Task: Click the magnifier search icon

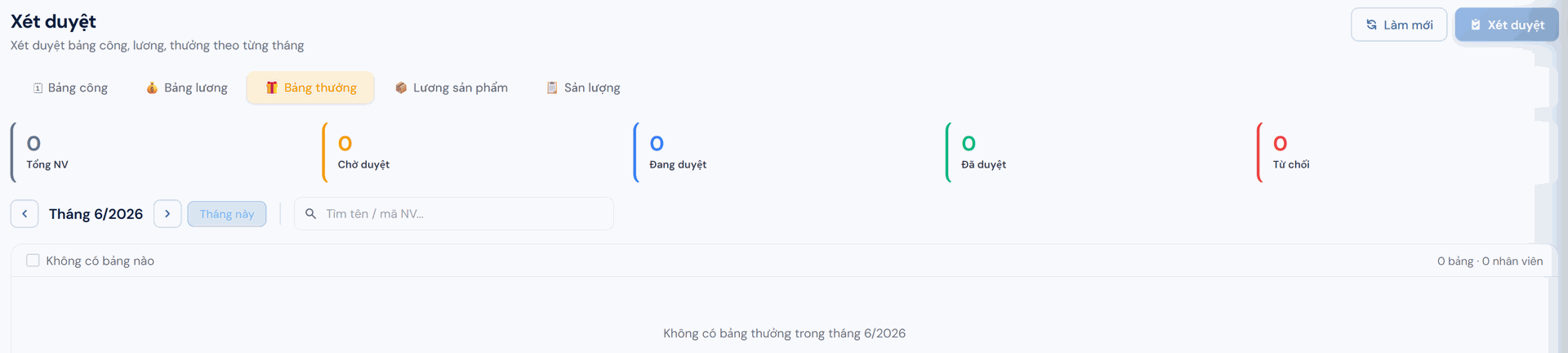Action: tap(311, 214)
